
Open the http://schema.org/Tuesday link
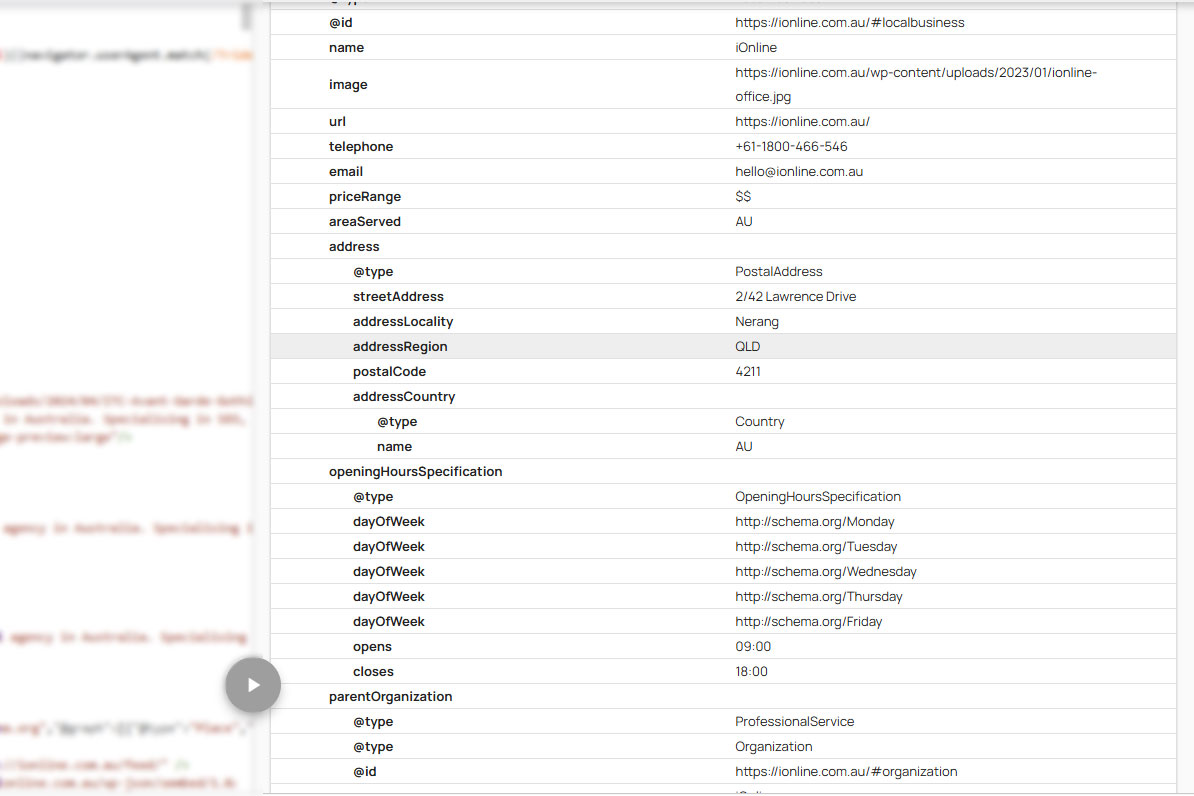click(x=816, y=547)
